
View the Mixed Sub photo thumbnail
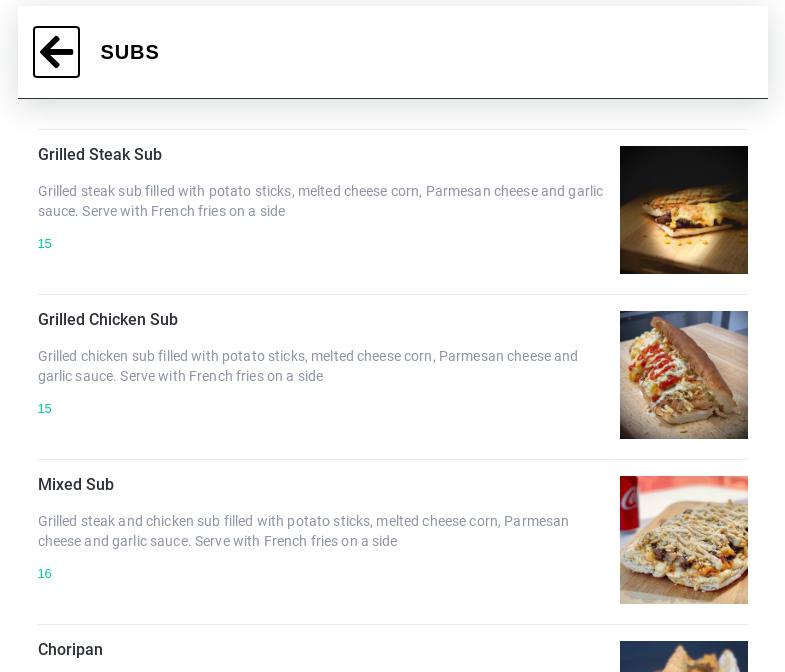pyautogui.click(x=683, y=540)
